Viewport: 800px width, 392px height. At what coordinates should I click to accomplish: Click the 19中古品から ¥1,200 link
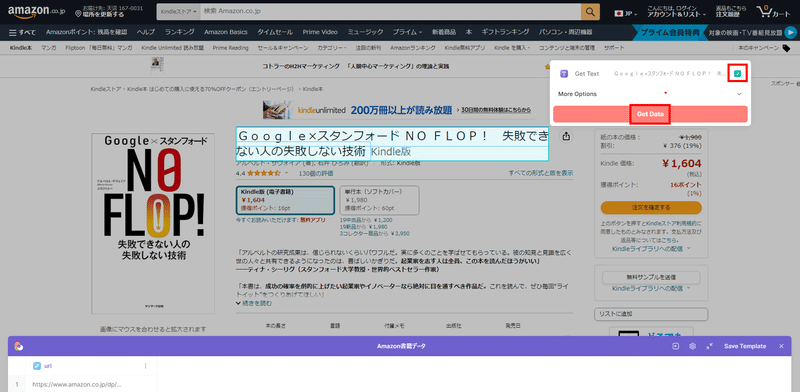[366, 220]
